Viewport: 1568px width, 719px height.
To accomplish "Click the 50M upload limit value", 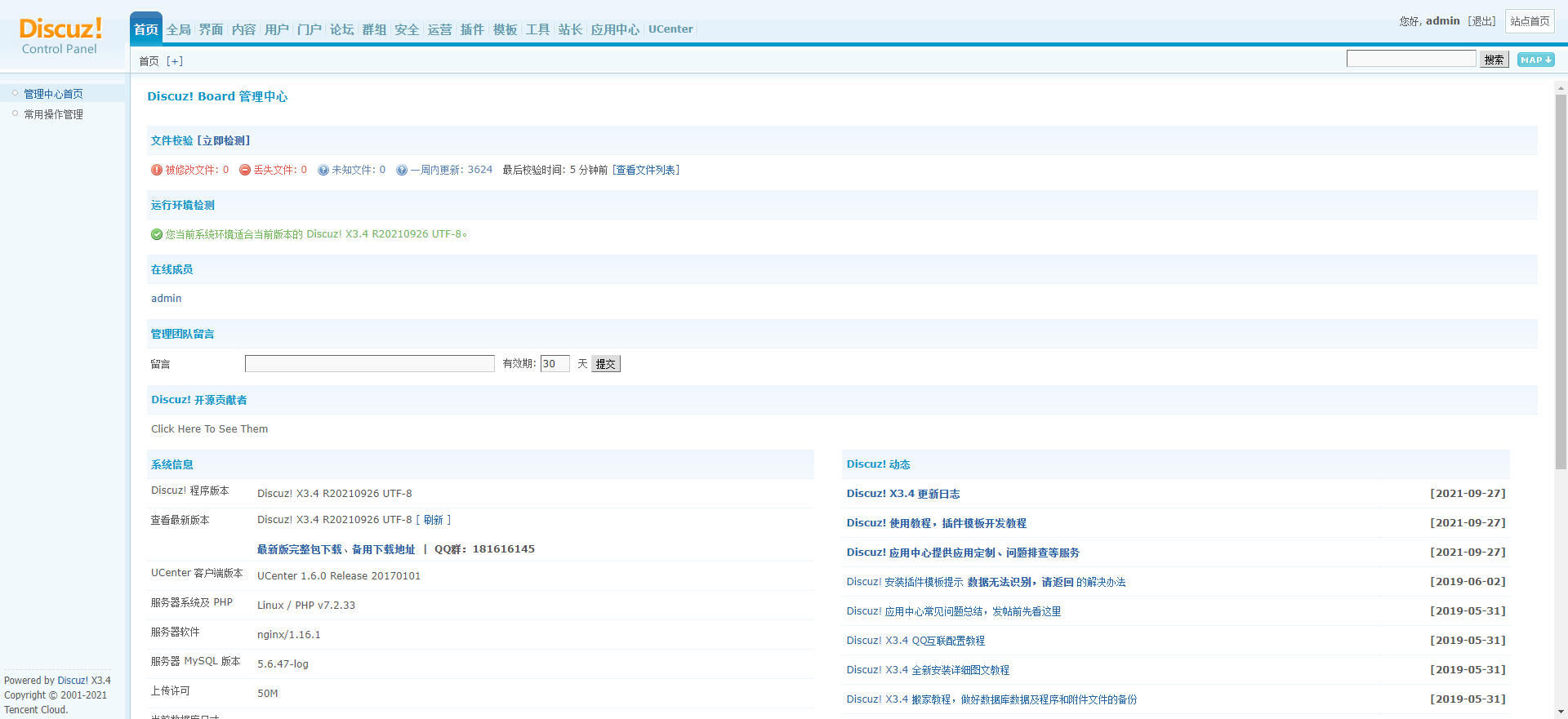I will 268,694.
